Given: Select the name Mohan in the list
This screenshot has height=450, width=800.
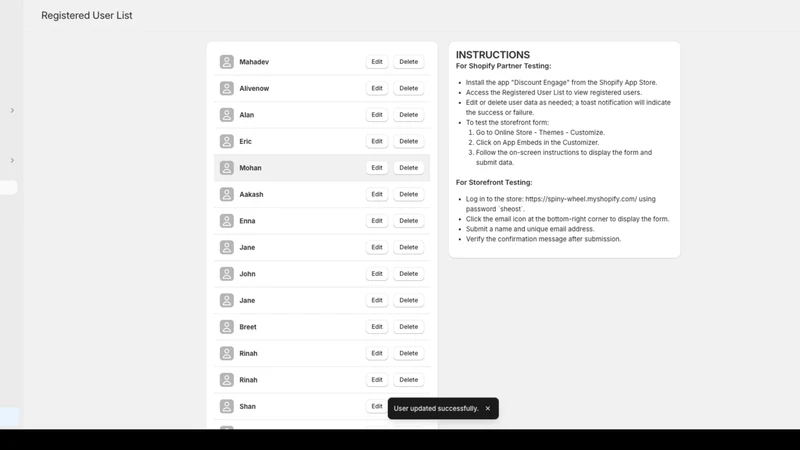Looking at the screenshot, I should pos(251,168).
